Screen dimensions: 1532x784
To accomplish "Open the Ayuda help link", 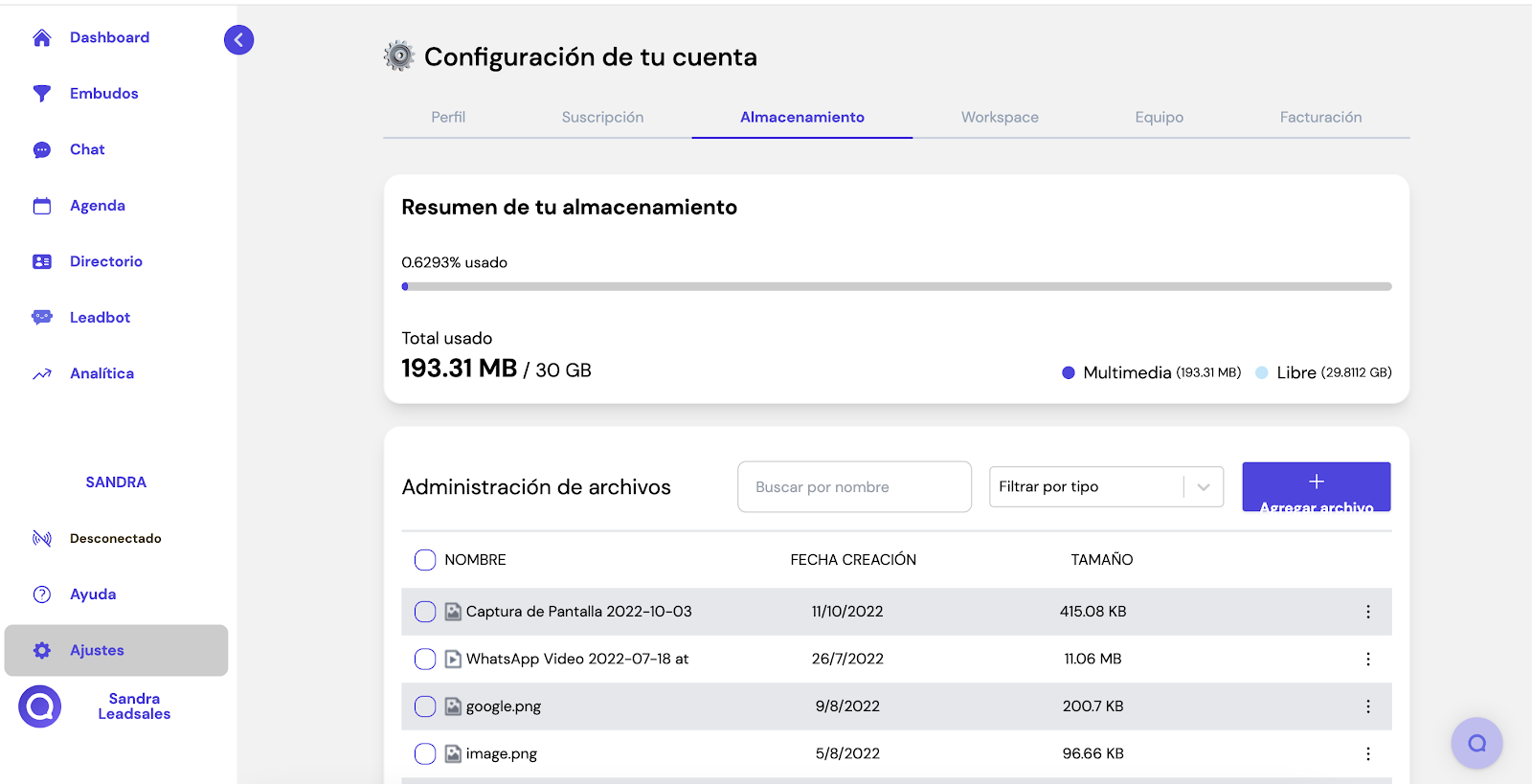I will (93, 594).
